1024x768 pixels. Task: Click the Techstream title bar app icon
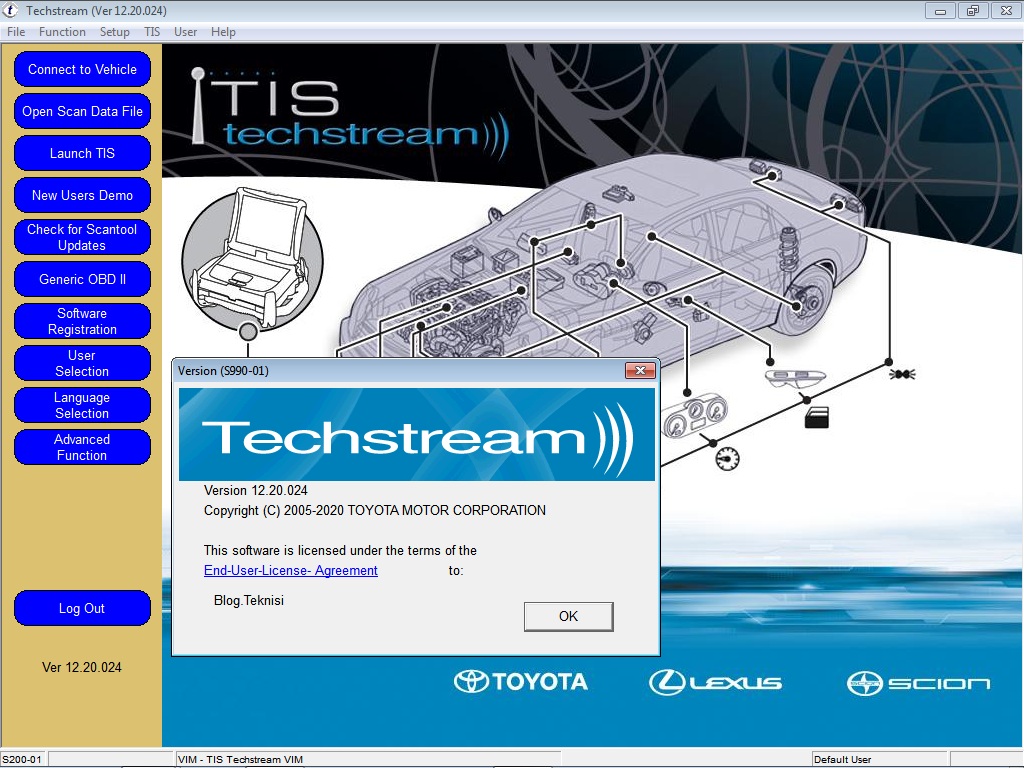pos(11,10)
